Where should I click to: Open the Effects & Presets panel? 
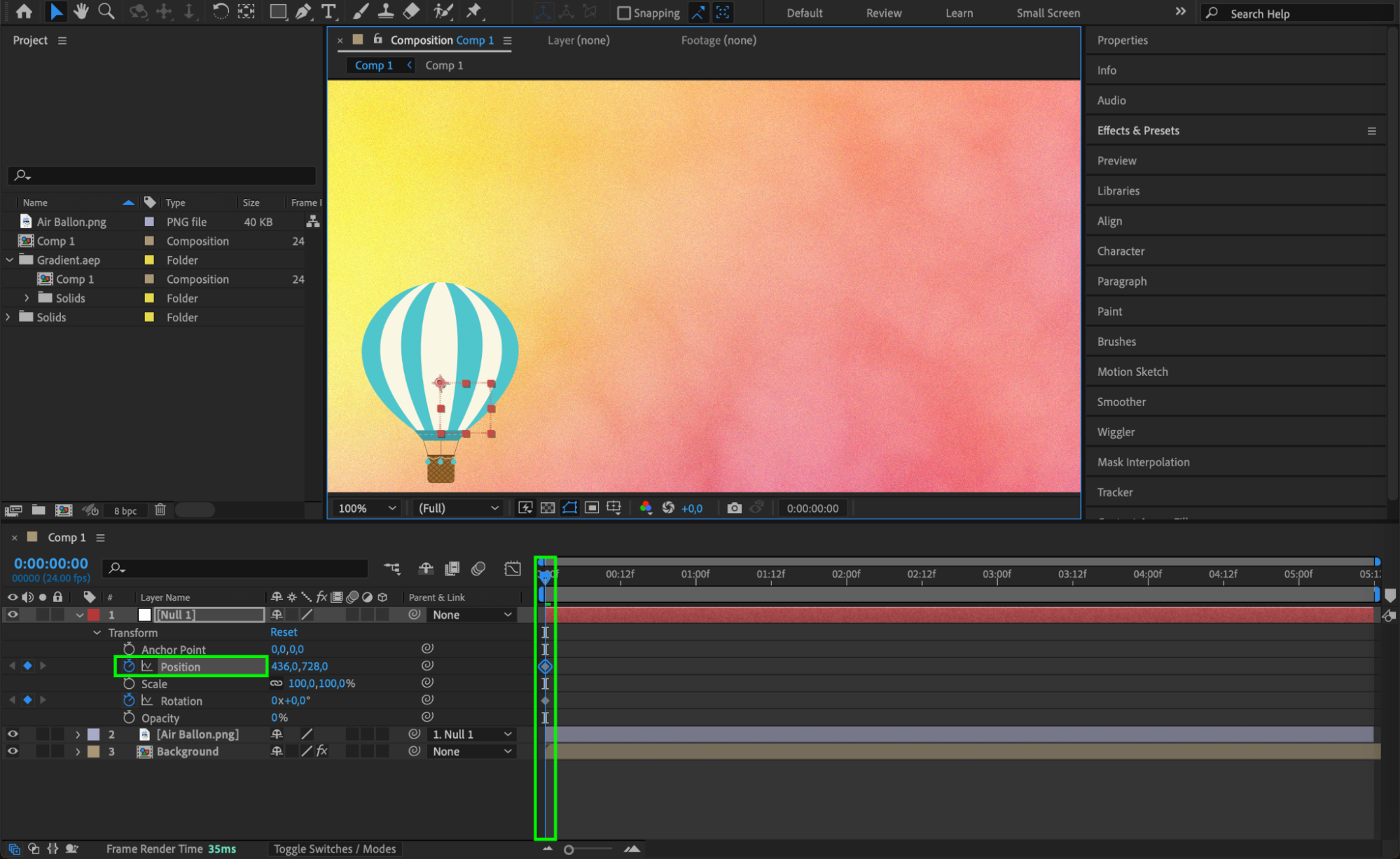[x=1138, y=131]
